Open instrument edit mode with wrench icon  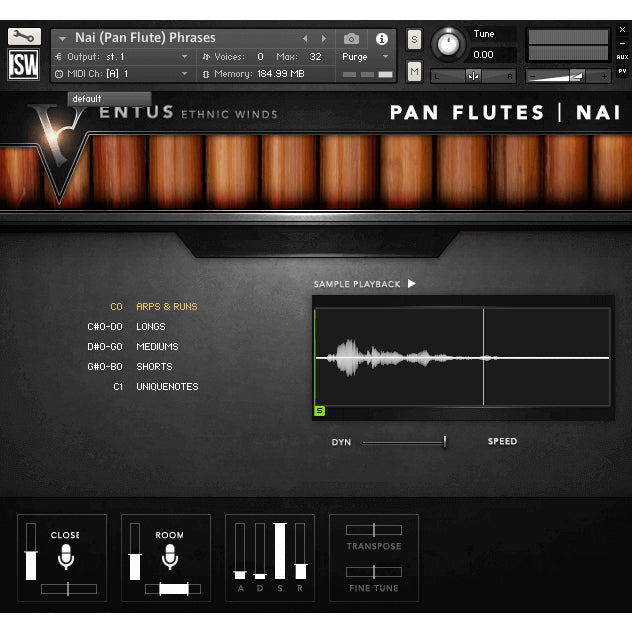point(24,37)
